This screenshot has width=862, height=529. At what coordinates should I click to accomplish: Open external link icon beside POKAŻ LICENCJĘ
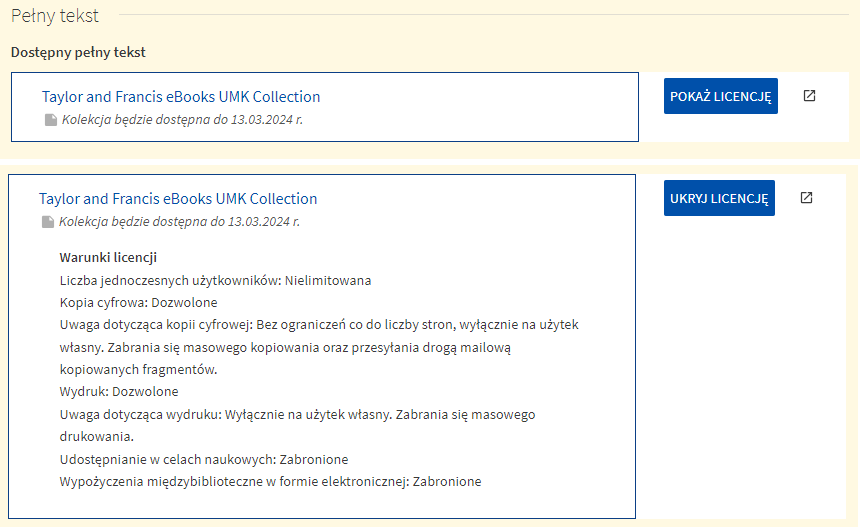(809, 96)
